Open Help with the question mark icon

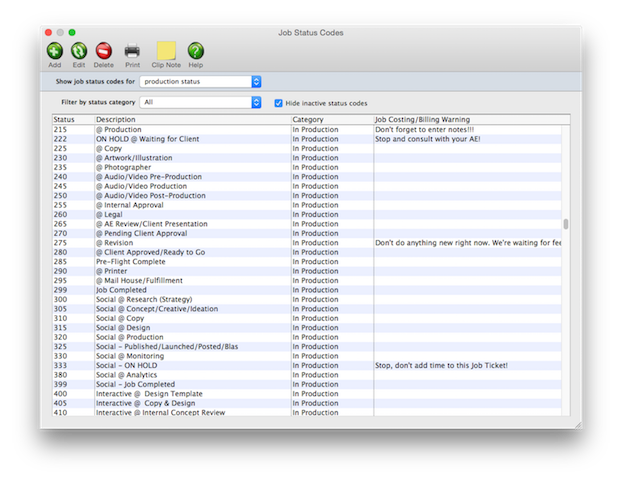click(x=196, y=50)
